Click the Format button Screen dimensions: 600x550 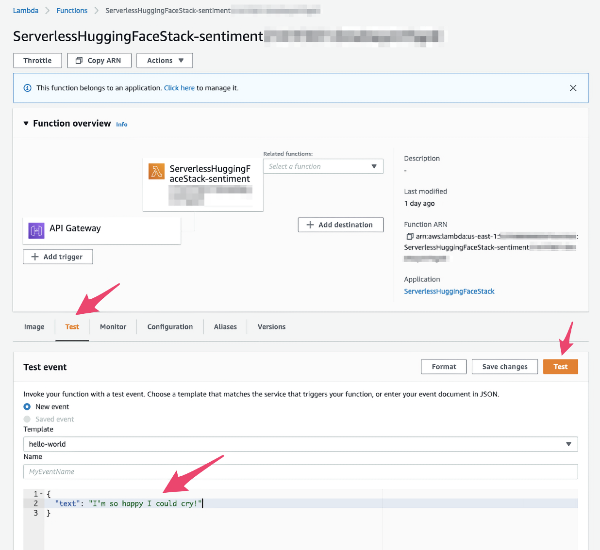(x=444, y=367)
